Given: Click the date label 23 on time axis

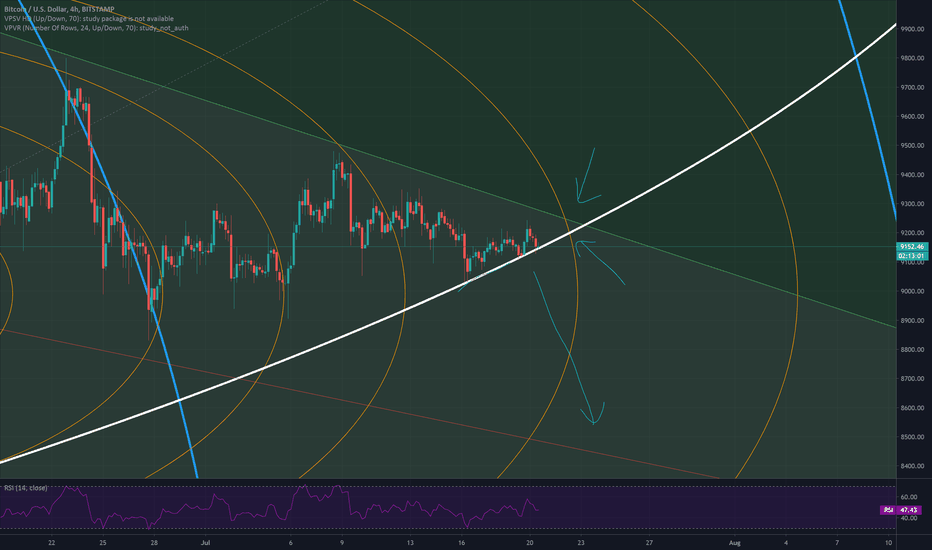Looking at the screenshot, I should point(581,543).
